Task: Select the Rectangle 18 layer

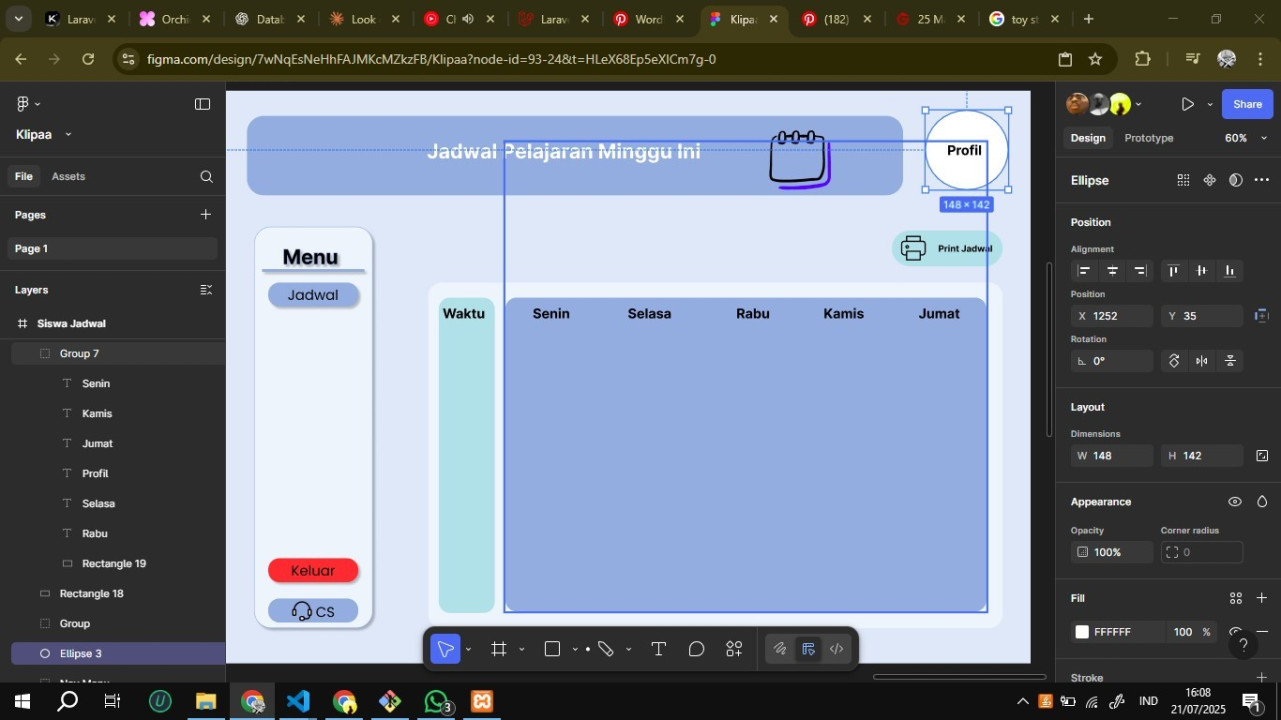Action: point(91,593)
